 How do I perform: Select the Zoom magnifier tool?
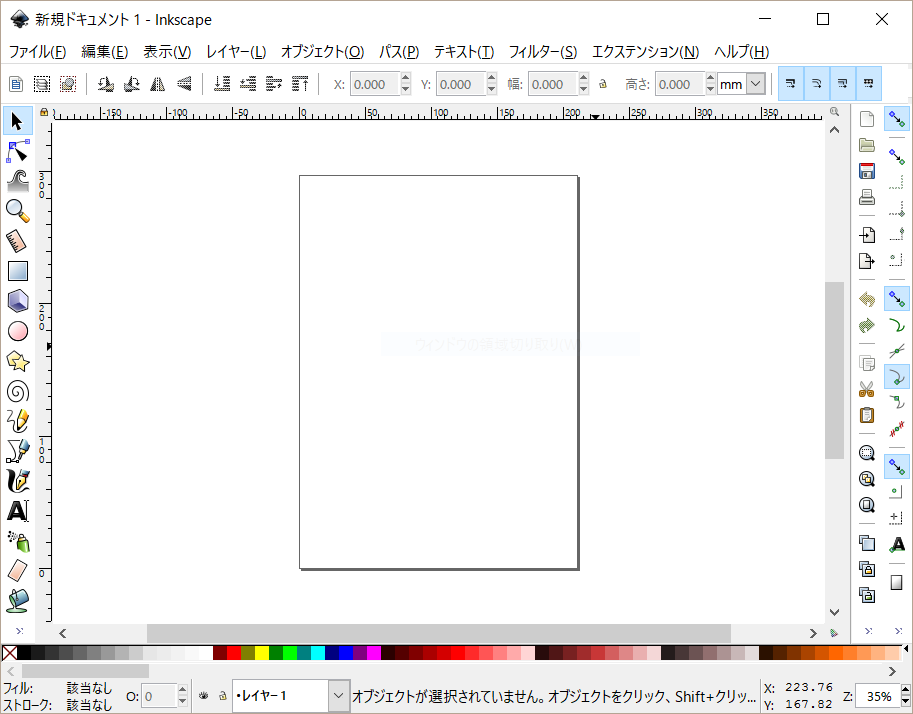click(17, 211)
